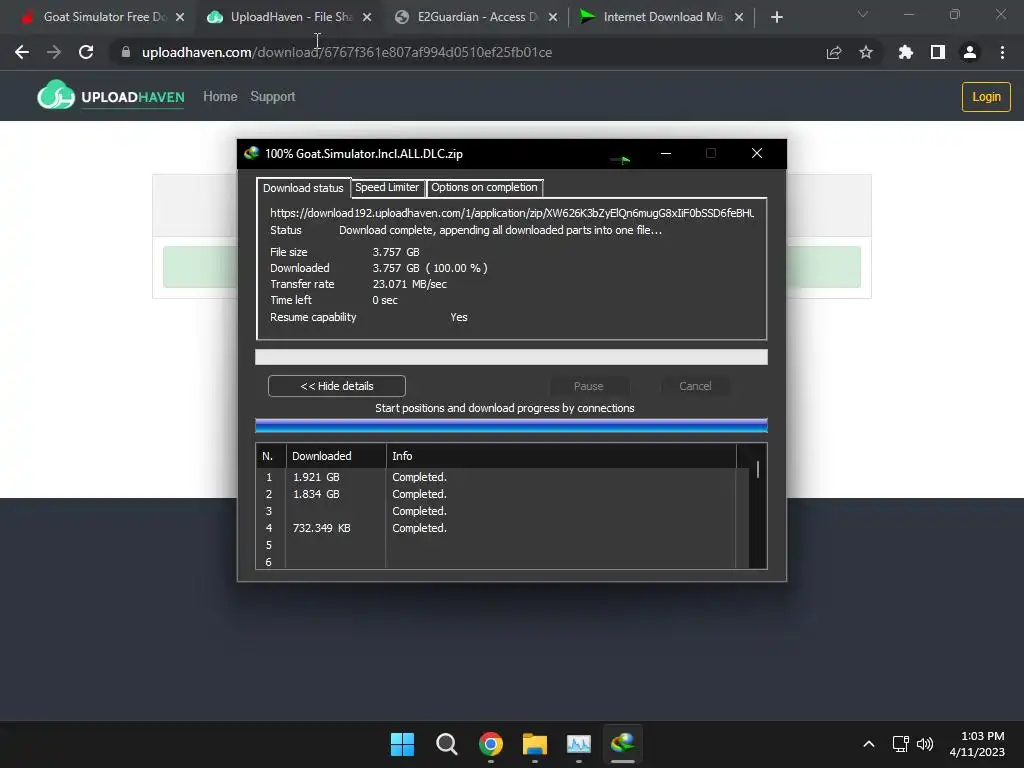
Task: Click the Login button on UploadHaven
Action: point(986,97)
